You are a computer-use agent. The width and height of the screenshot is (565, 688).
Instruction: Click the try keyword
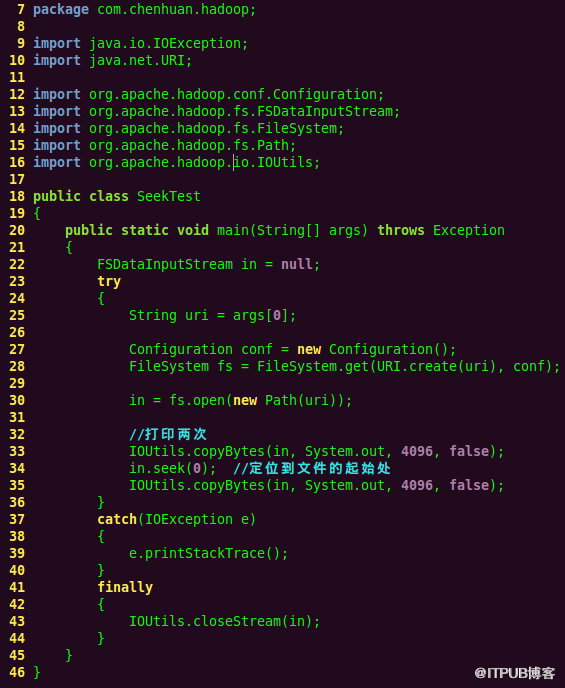109,282
